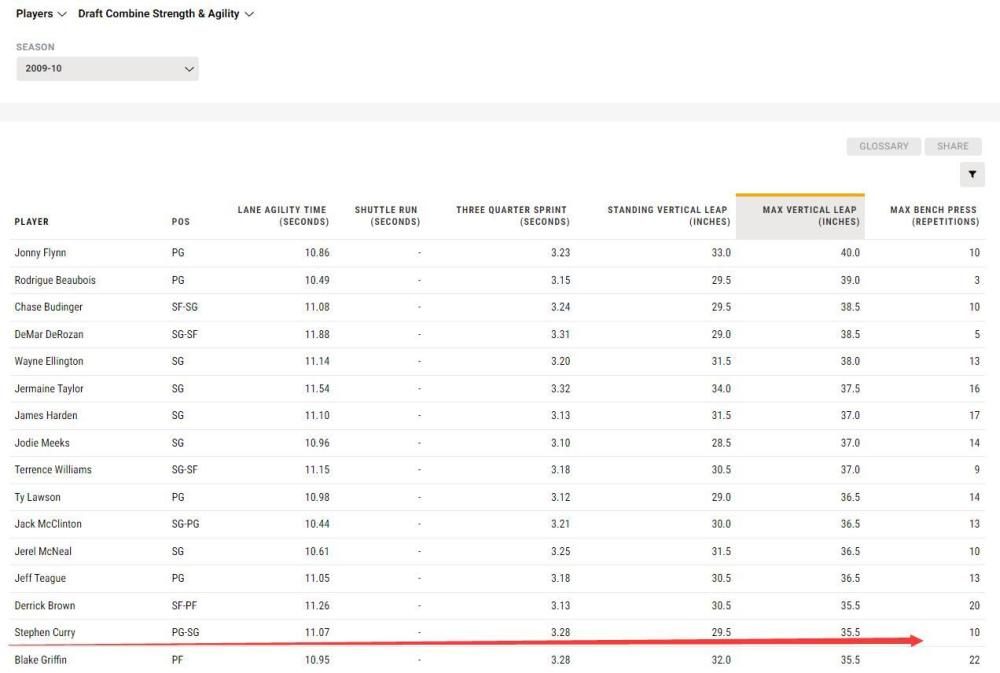Sort by Shuttle Run column header

(387, 216)
